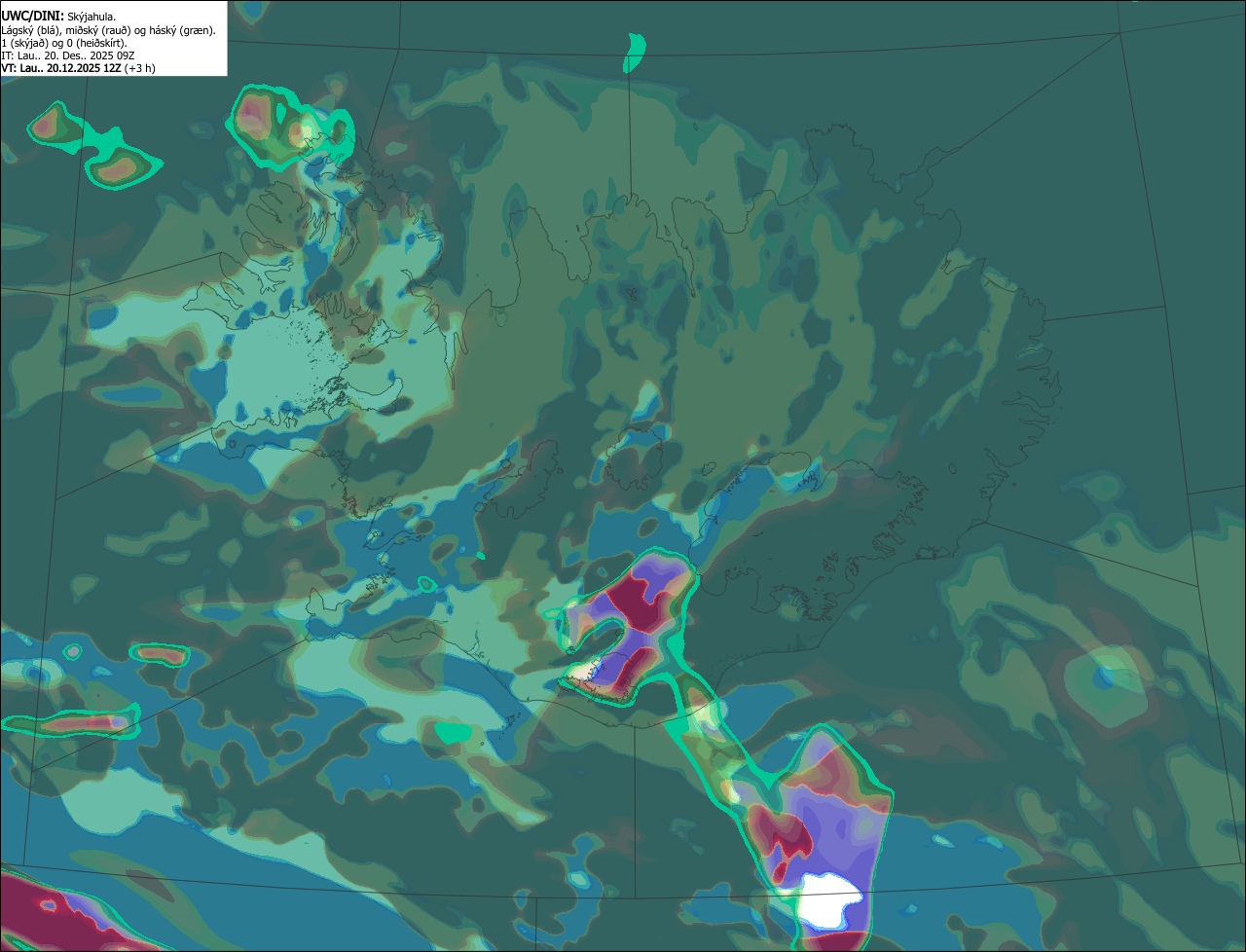The height and width of the screenshot is (952, 1246).
Task: Click the white cloud-hole patch near the bottom
Action: coord(827,899)
